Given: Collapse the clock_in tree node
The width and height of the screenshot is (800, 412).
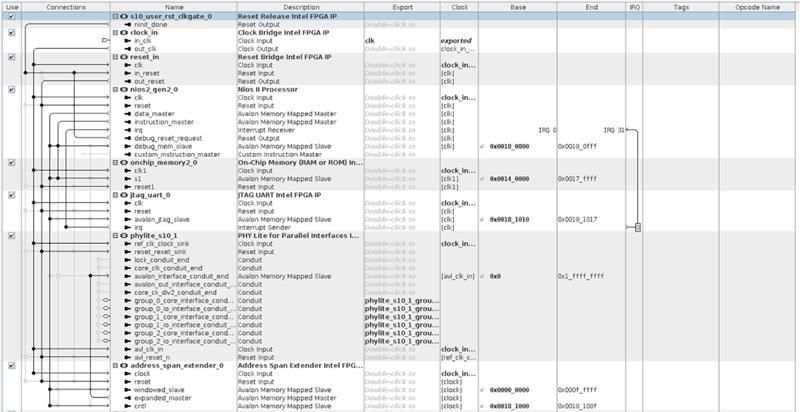Looking at the screenshot, I should 115,33.
